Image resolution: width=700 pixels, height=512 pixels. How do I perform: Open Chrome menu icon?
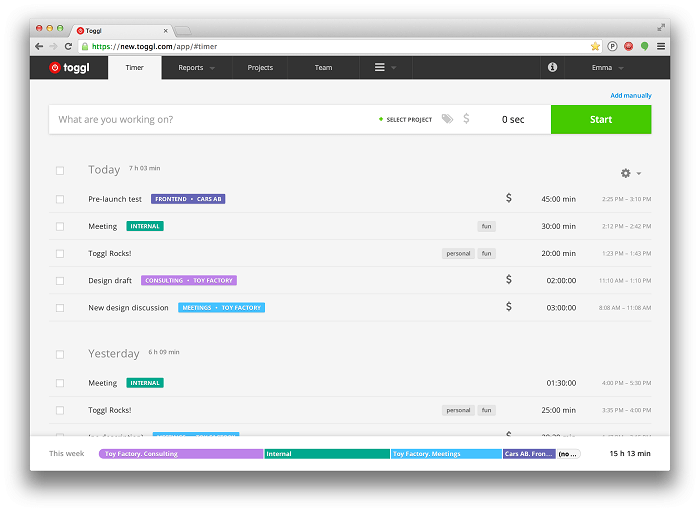[661, 46]
